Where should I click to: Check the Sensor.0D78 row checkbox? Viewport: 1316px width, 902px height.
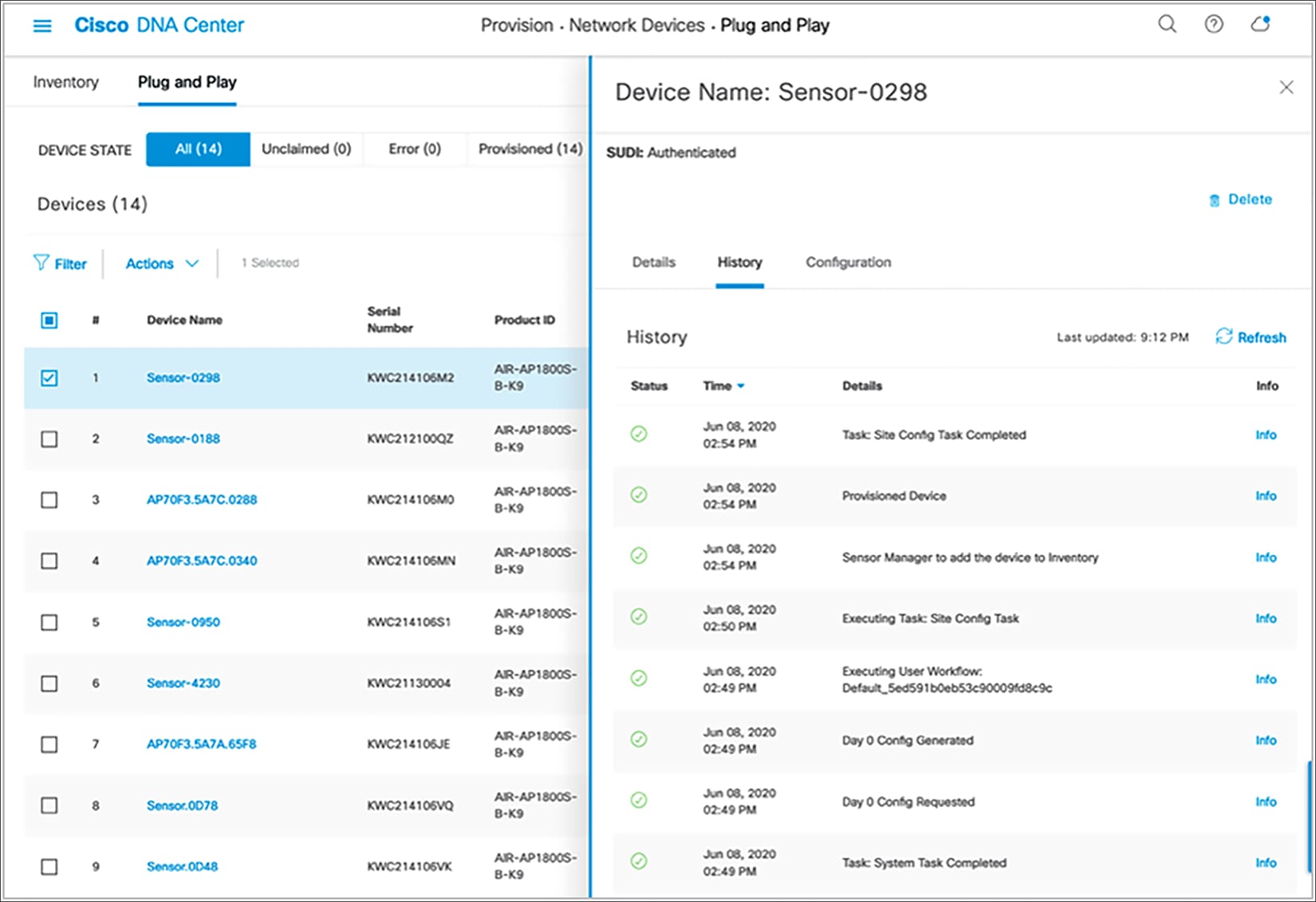click(x=49, y=805)
